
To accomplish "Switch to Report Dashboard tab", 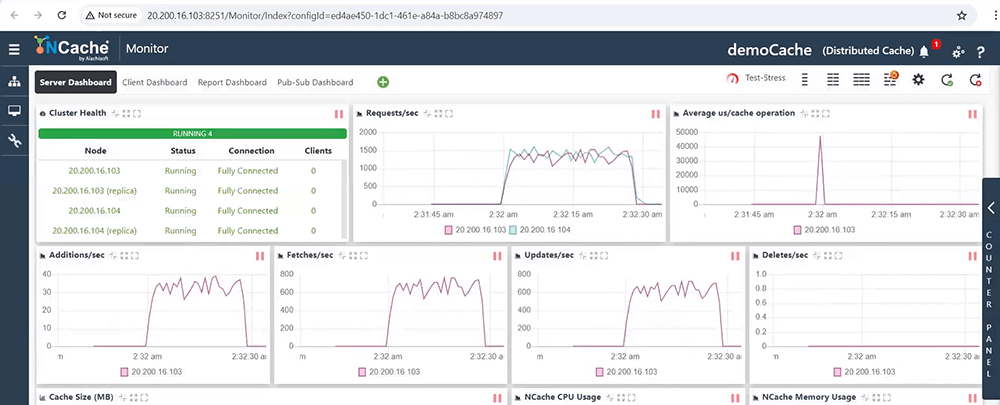I will coord(232,82).
